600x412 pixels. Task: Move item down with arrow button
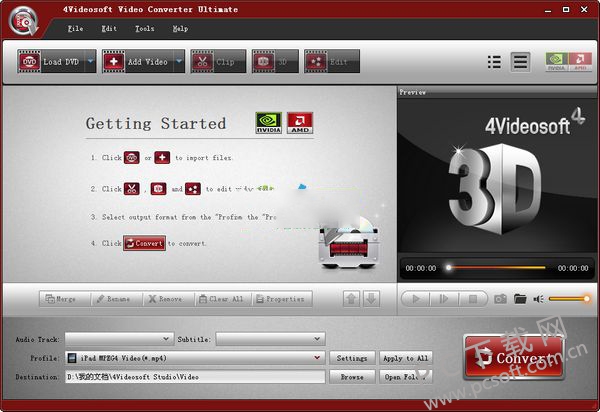(x=371, y=299)
